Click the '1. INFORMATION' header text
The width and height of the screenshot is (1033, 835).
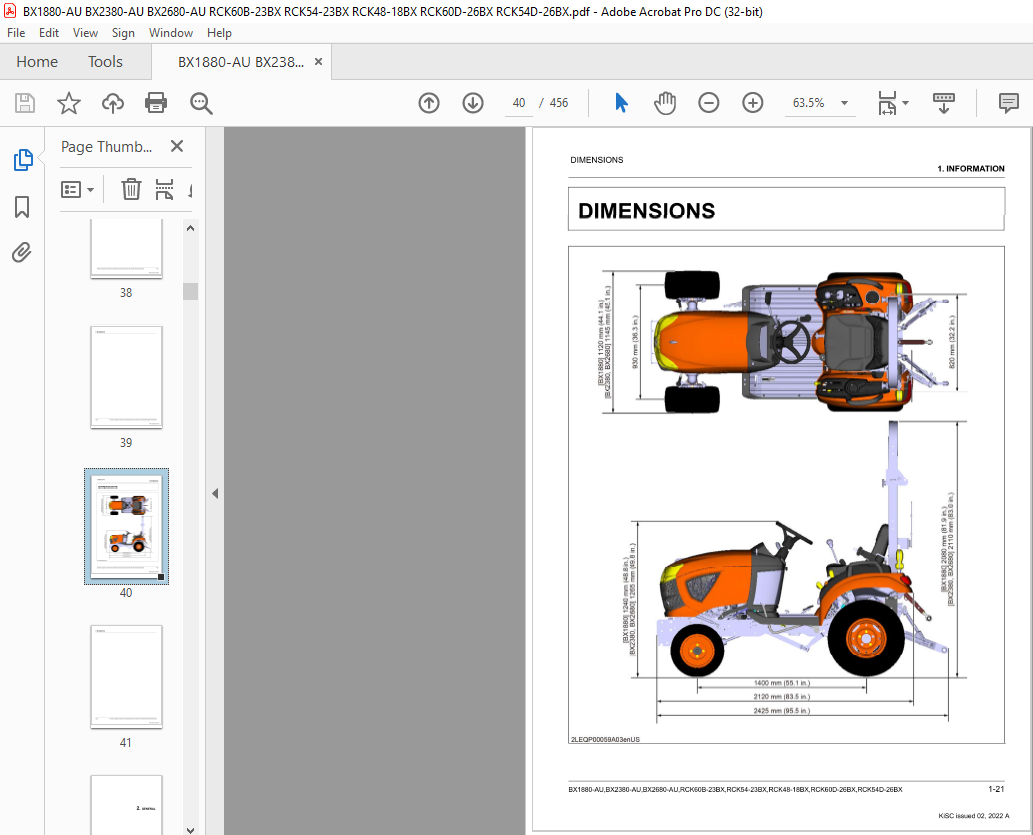[x=970, y=169]
